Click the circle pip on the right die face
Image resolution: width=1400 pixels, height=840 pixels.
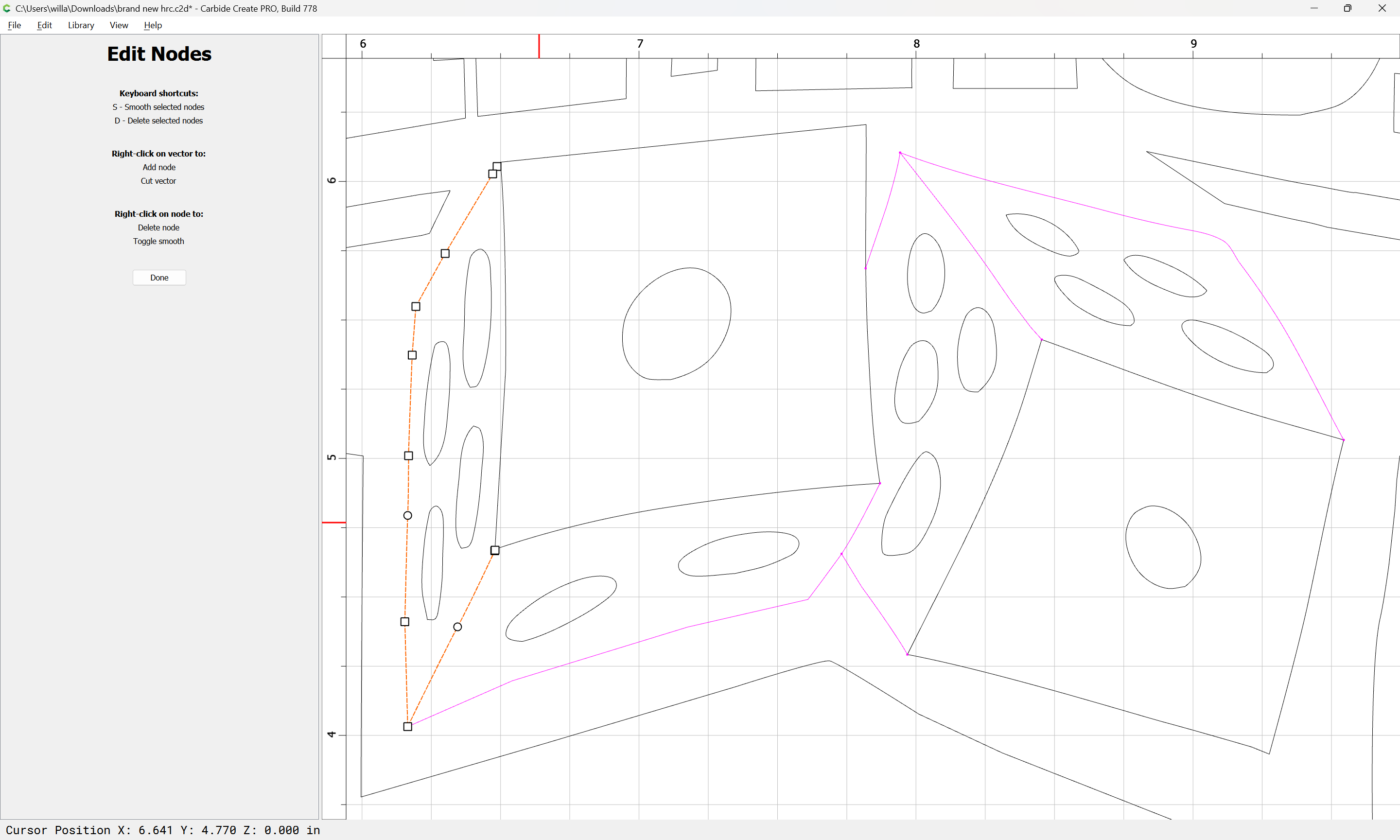pos(1163,547)
